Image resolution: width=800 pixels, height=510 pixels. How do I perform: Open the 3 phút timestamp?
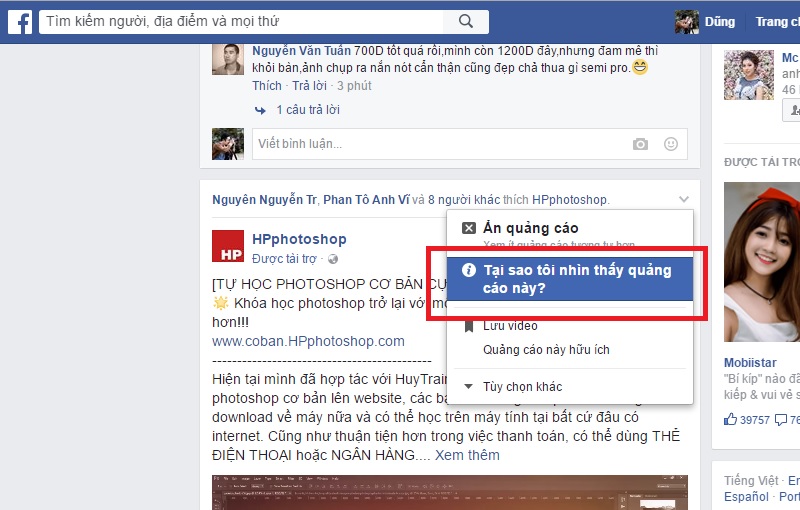coord(354,86)
